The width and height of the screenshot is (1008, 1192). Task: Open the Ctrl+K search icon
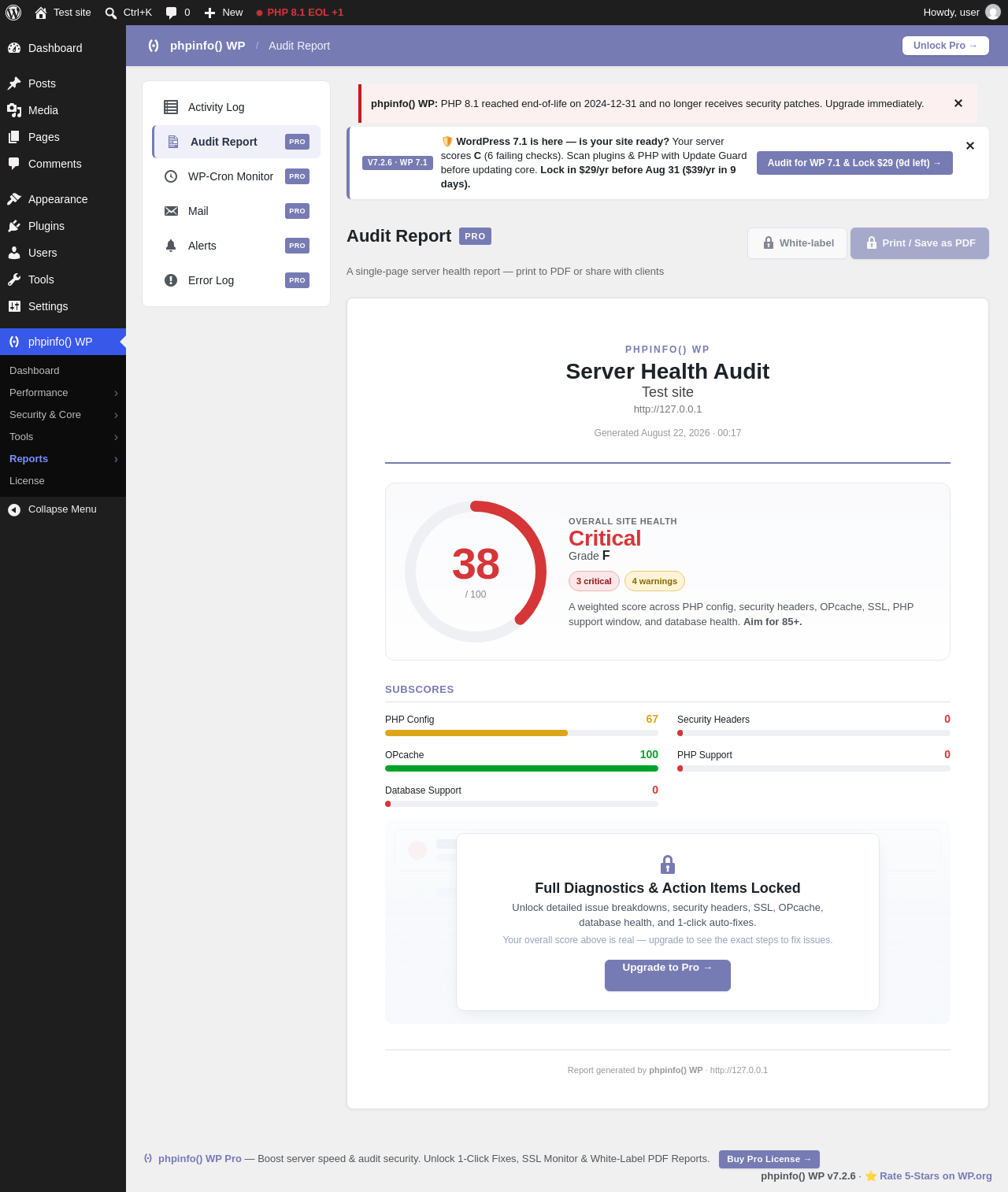point(111,13)
